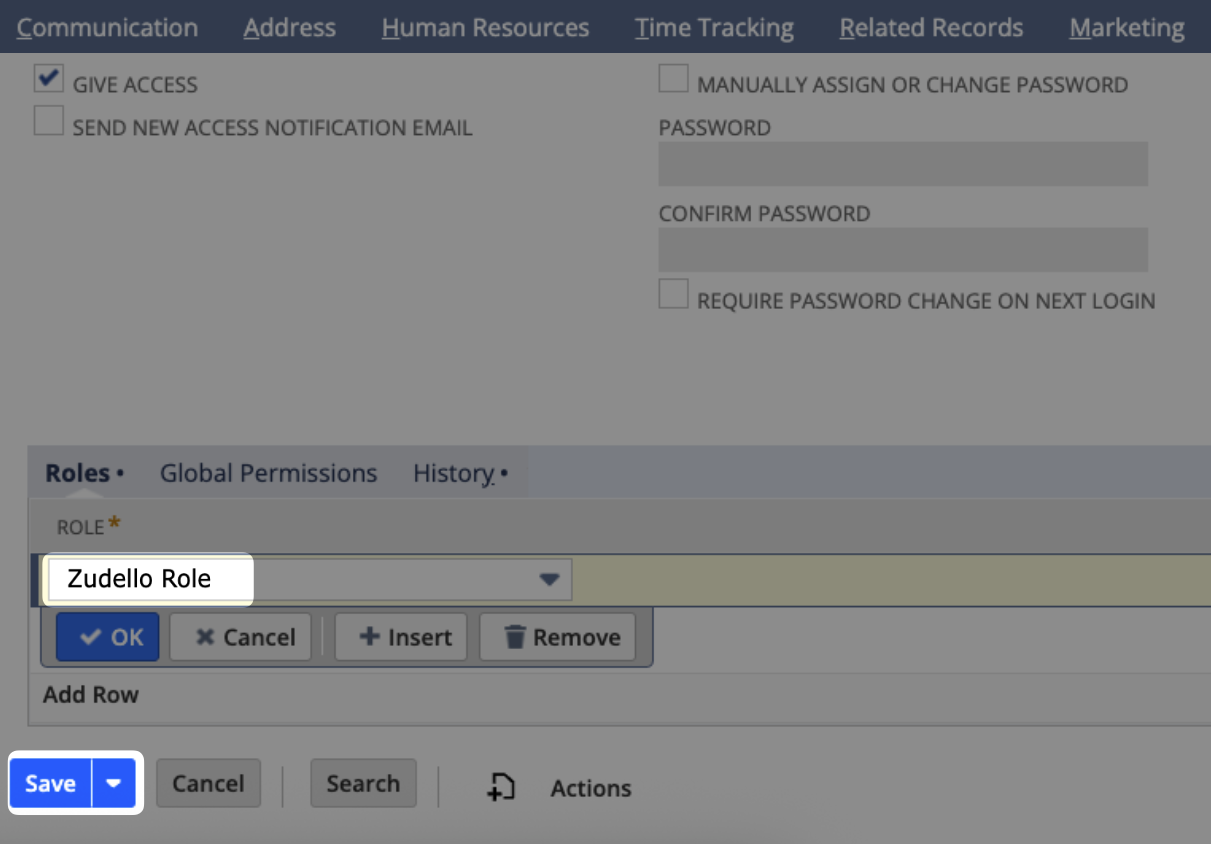Switch to the Address tab
The width and height of the screenshot is (1211, 844).
point(290,28)
